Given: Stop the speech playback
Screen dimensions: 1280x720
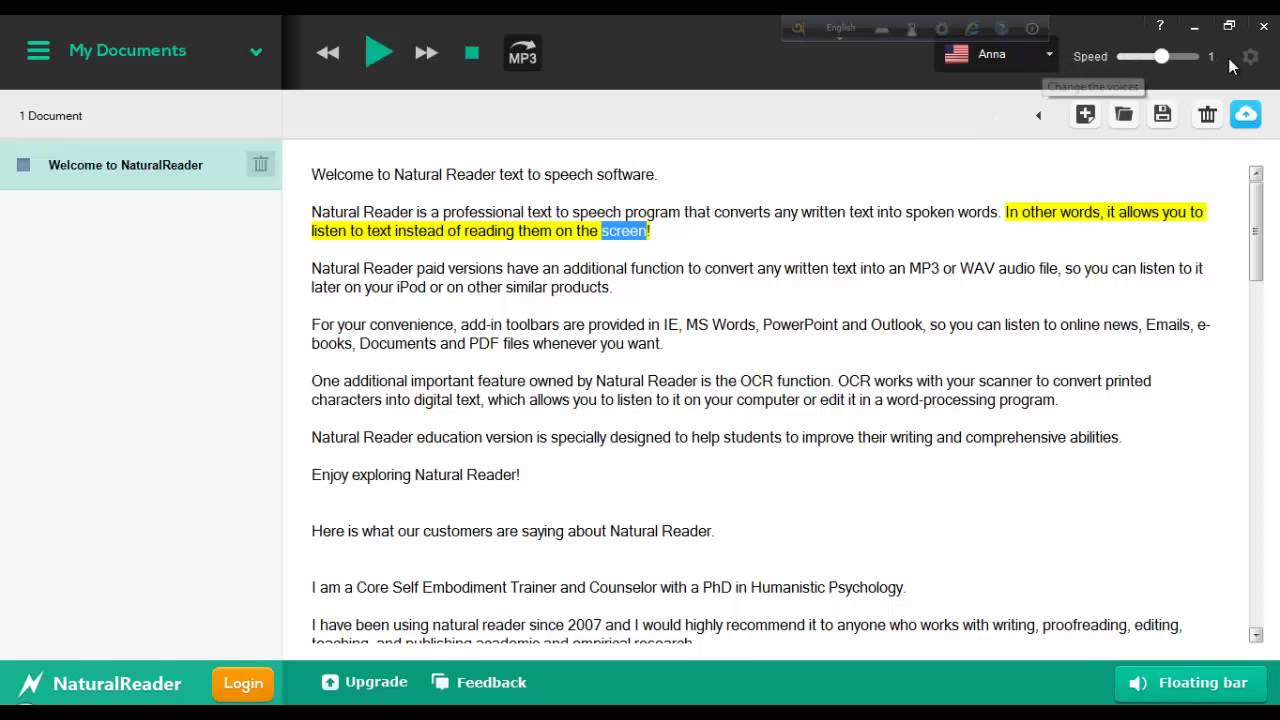Looking at the screenshot, I should point(472,53).
